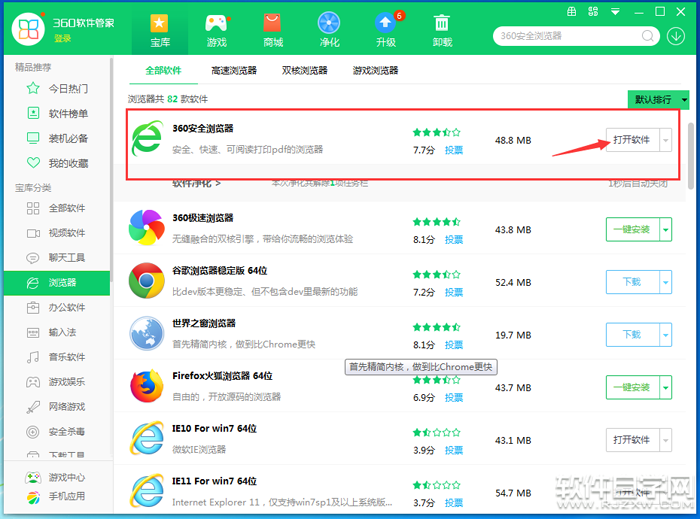Screen dimensions: 700x519
Task: Expand arrow beside 谷歌浏览器 下载 button
Action: [x=666, y=282]
